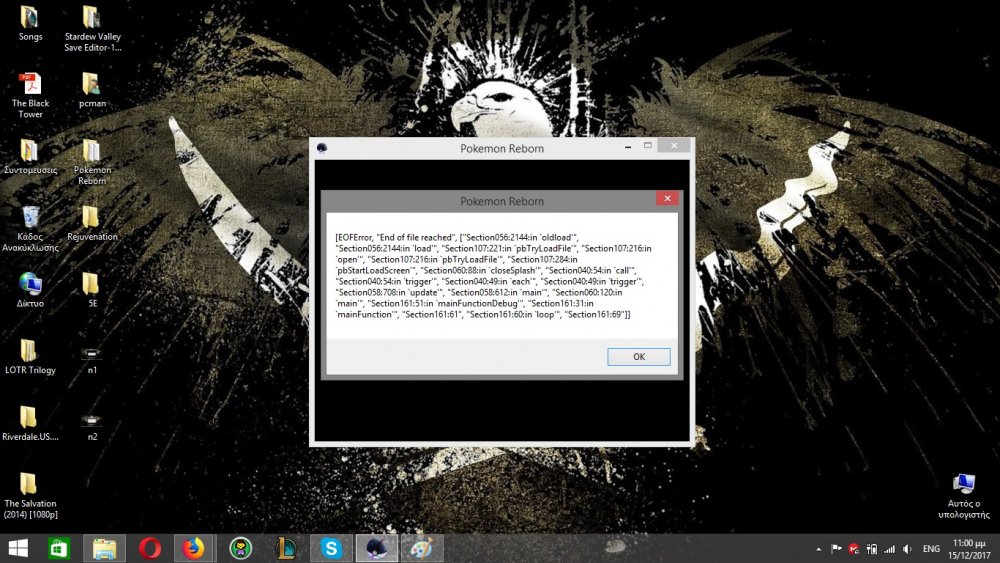Show hidden system tray icons
The height and width of the screenshot is (563, 1000).
point(819,549)
